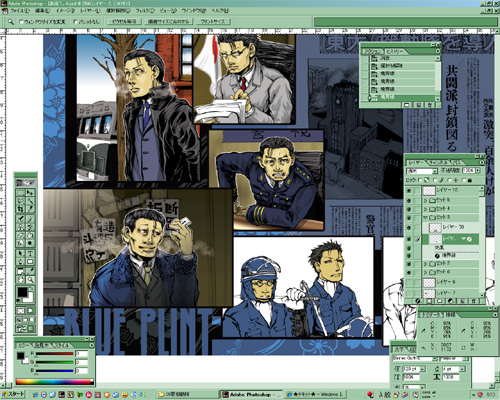Select the Slice tool
This screenshot has height=400, width=500.
coord(30,209)
